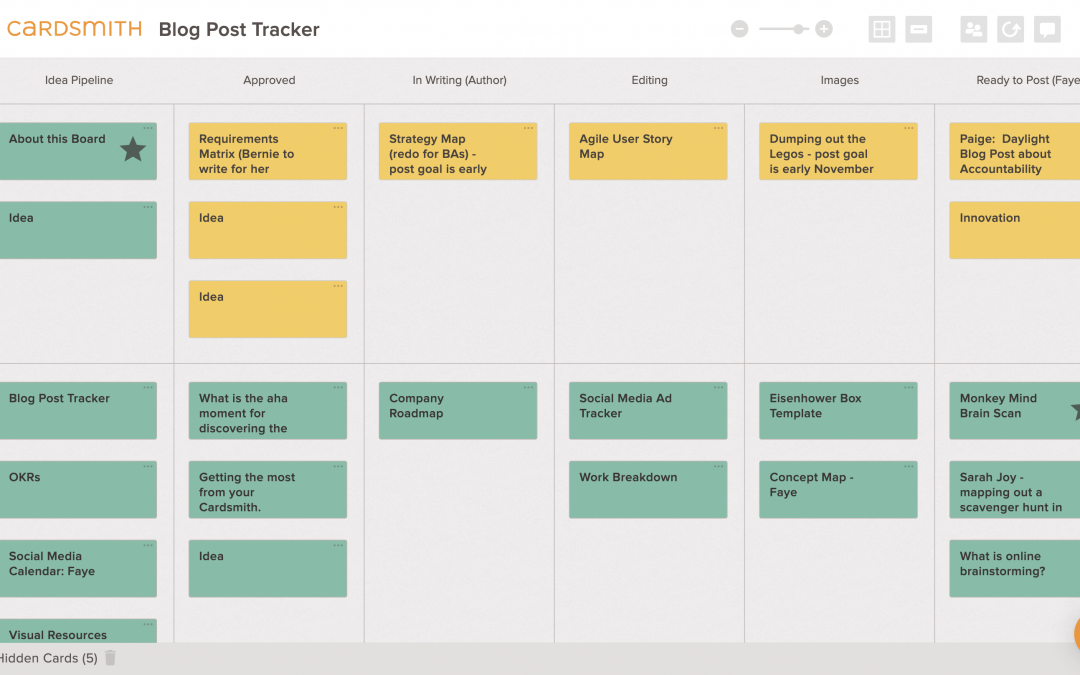Switch to grid view icon
This screenshot has height=675, width=1080.
pos(882,30)
